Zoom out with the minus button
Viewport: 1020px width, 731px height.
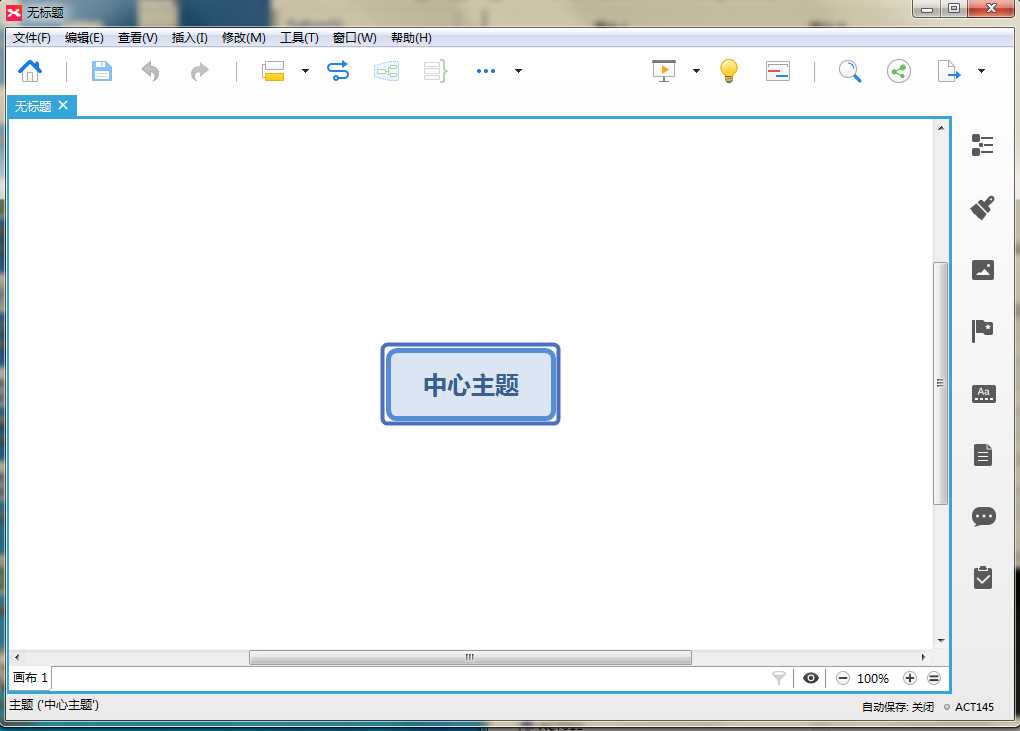(x=842, y=678)
